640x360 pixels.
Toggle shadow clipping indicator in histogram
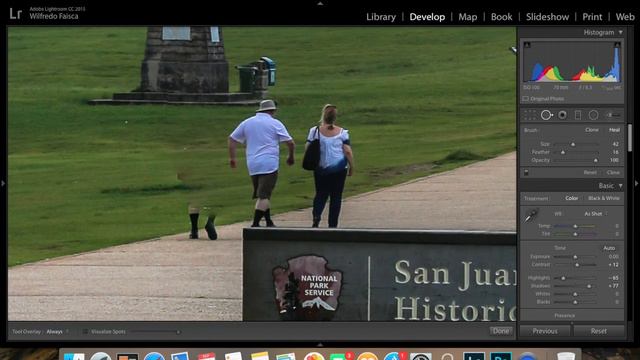(527, 44)
